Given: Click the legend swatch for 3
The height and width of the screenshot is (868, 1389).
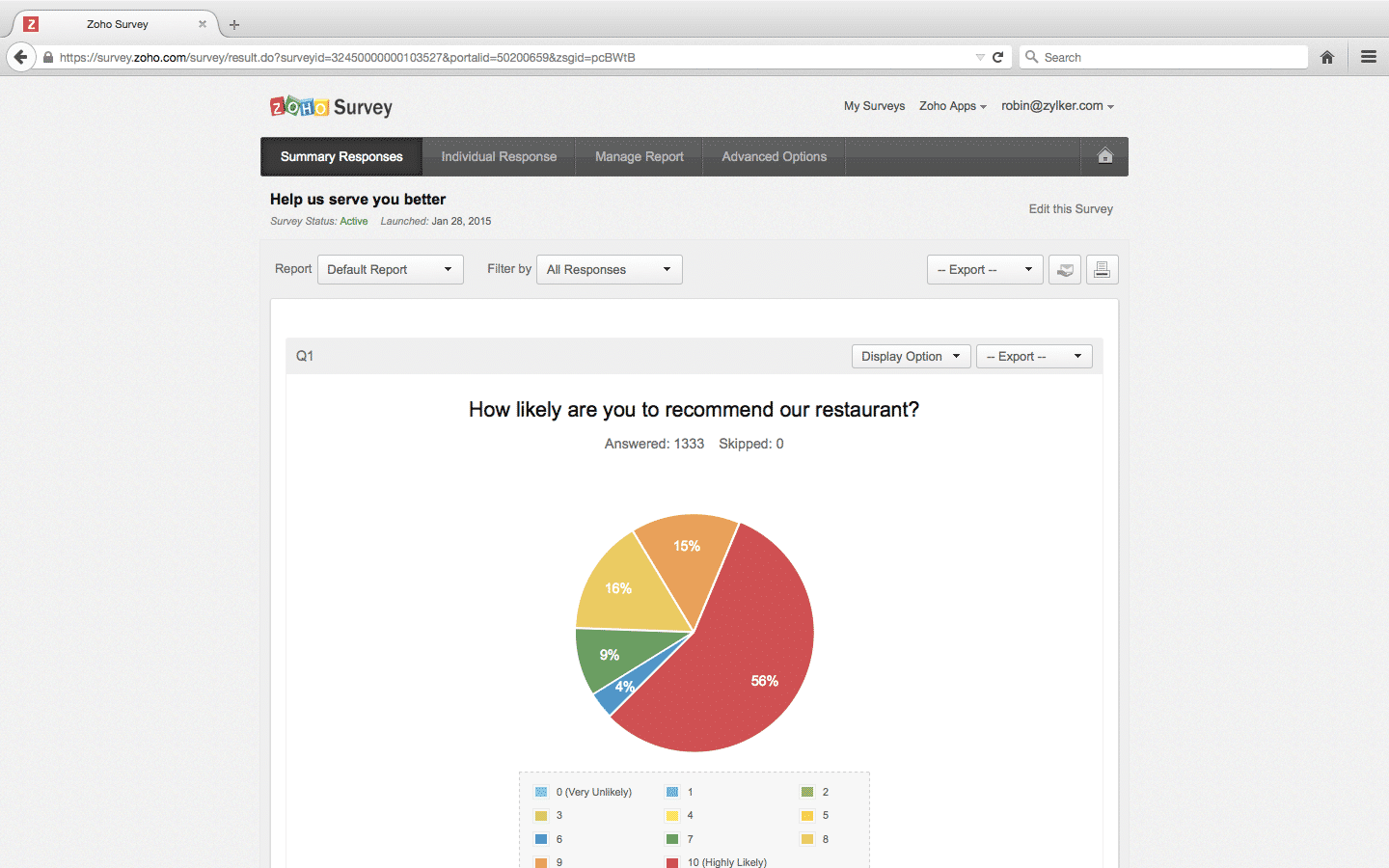Looking at the screenshot, I should point(541,816).
